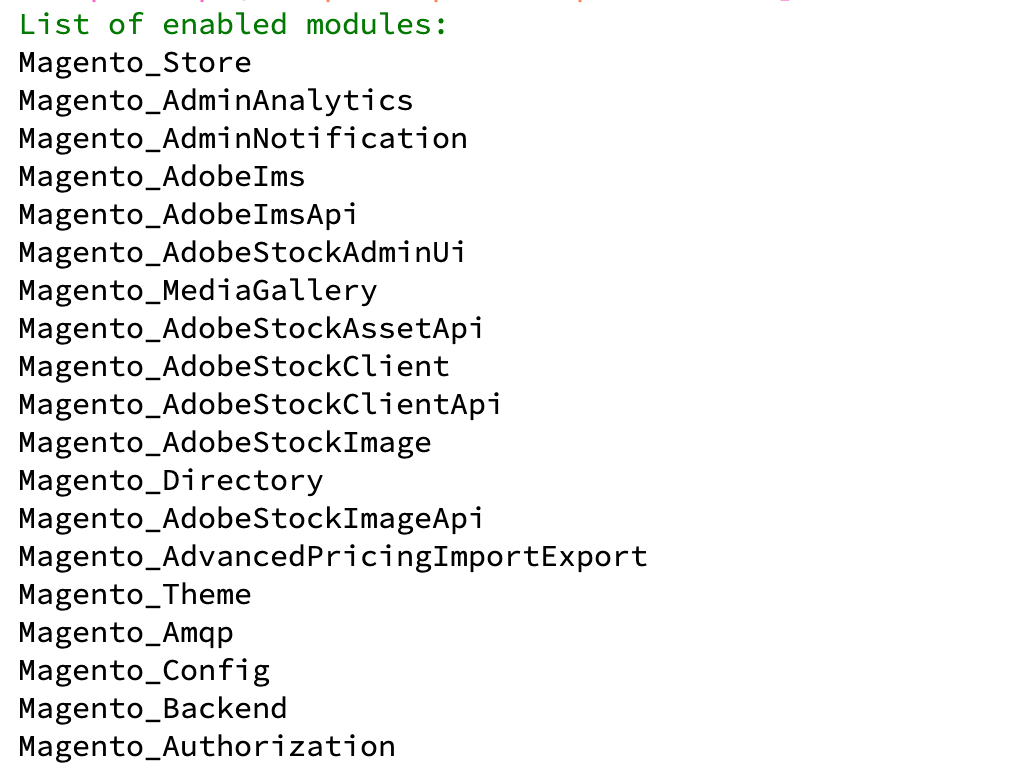Click the Magento_AdobeStockClientApi text
The height and width of the screenshot is (774, 1018).
click(x=260, y=404)
